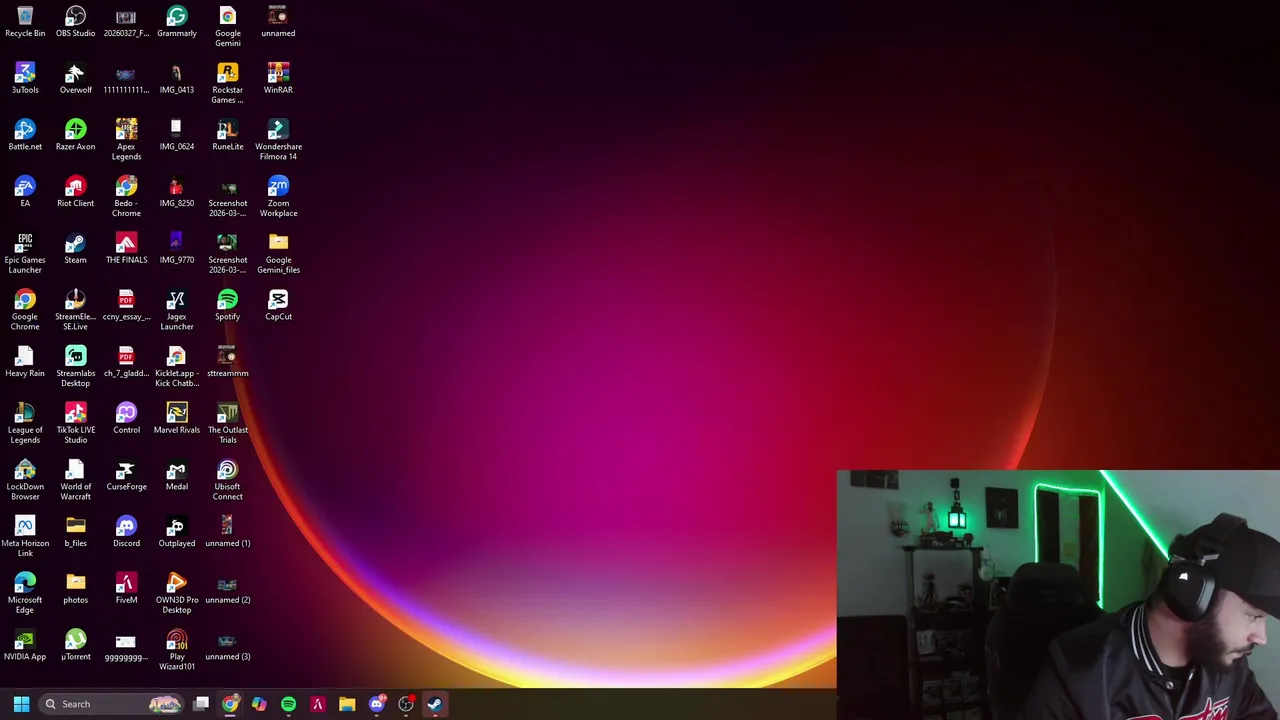
Task: Select the ccny_essay PDF file
Action: tap(126, 305)
